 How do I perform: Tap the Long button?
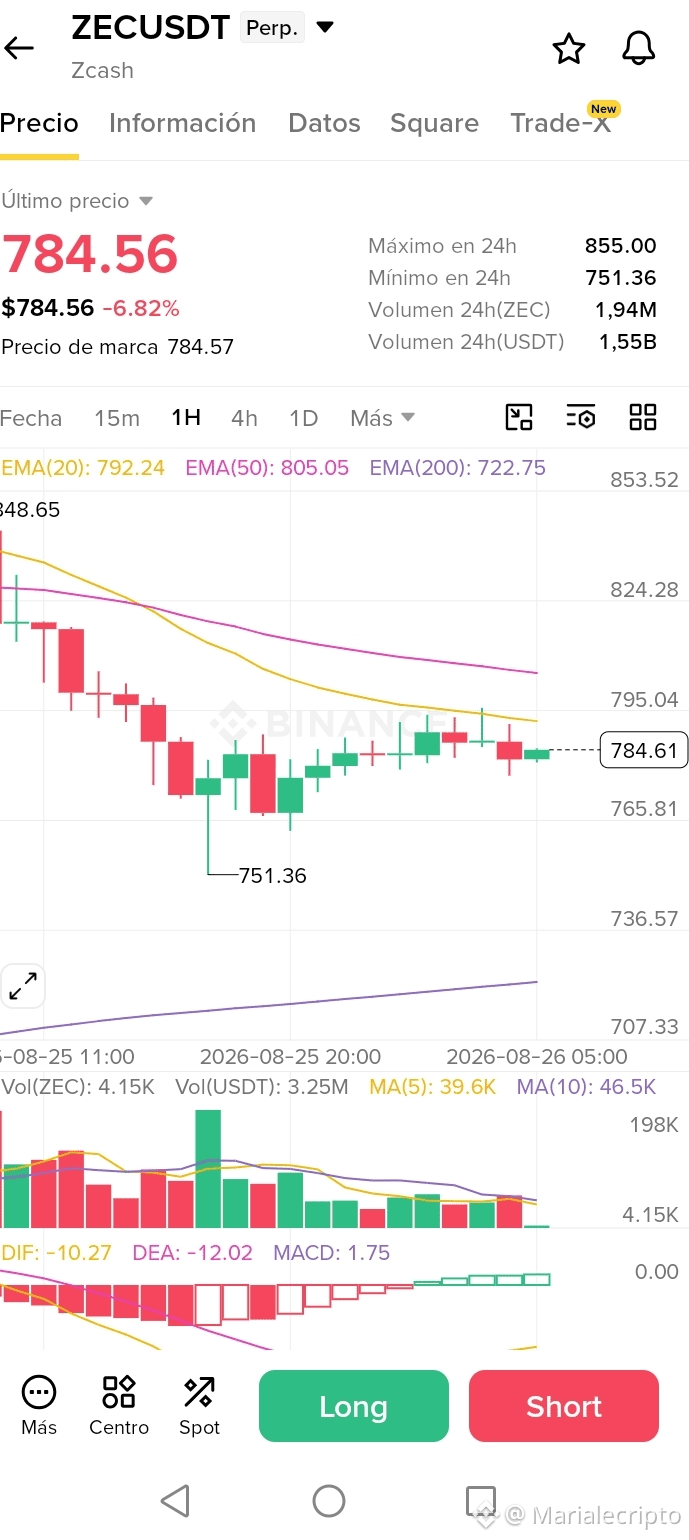(354, 1406)
